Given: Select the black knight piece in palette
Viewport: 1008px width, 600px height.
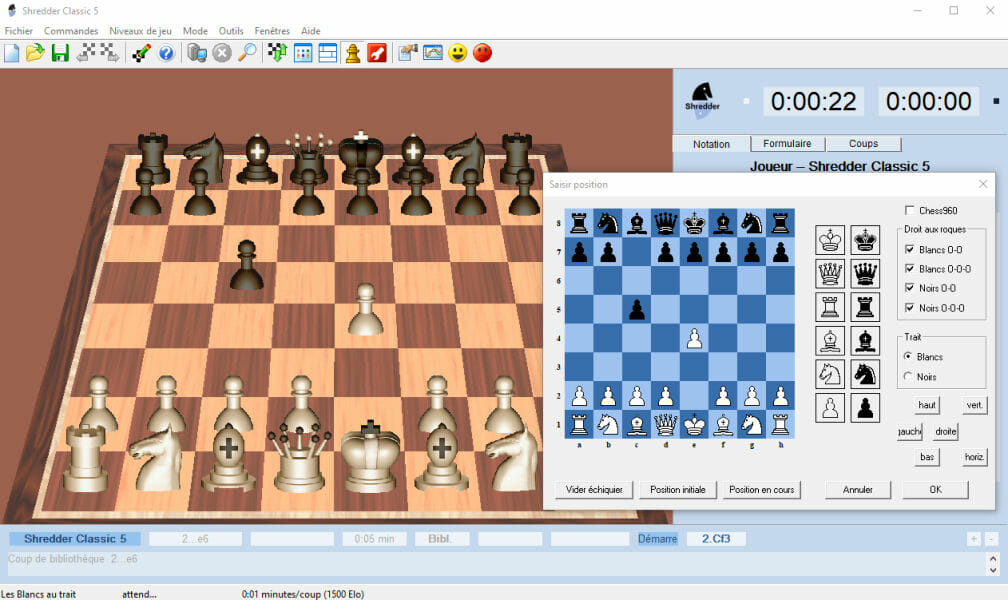Looking at the screenshot, I should coord(865,374).
